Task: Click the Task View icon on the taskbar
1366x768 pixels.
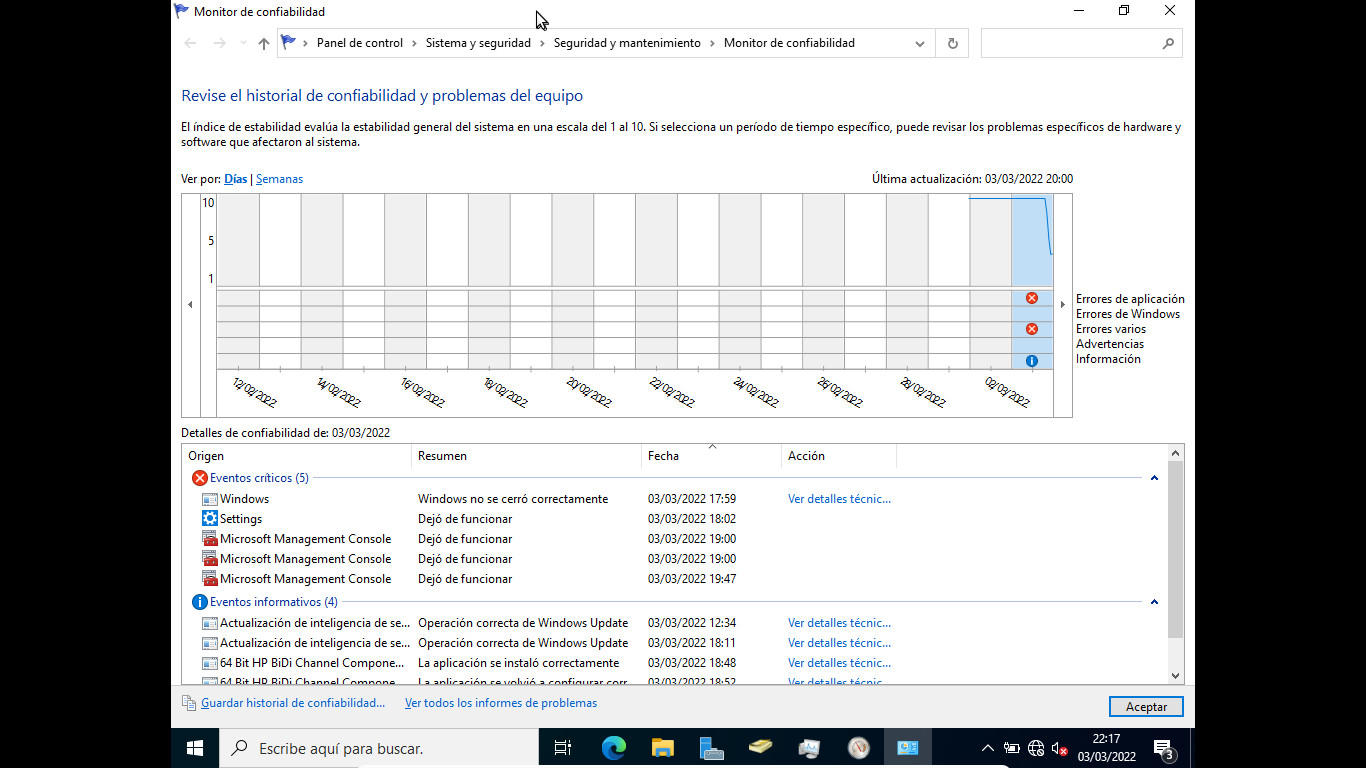Action: coord(562,747)
